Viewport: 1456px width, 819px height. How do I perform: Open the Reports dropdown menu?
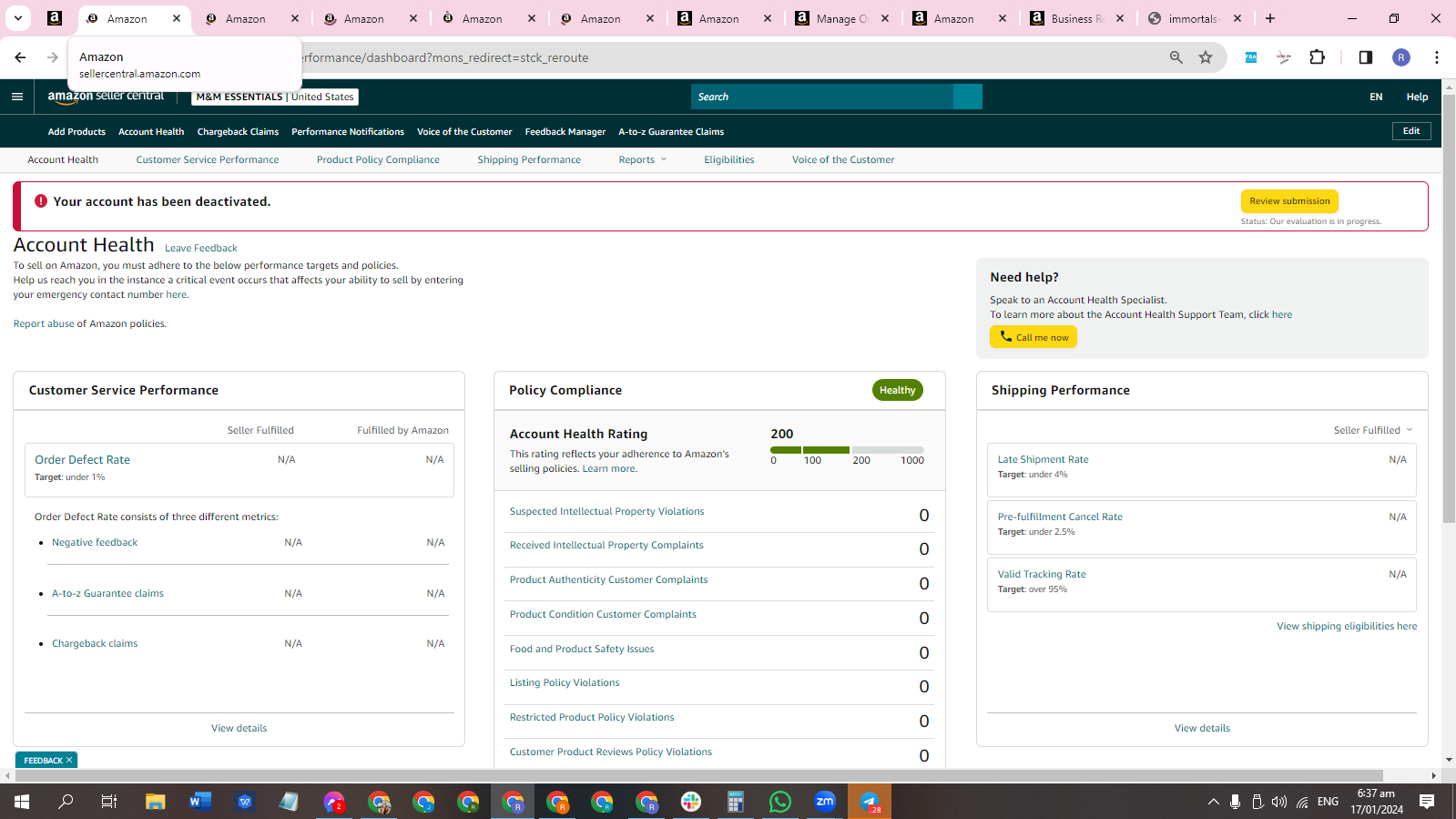[643, 159]
